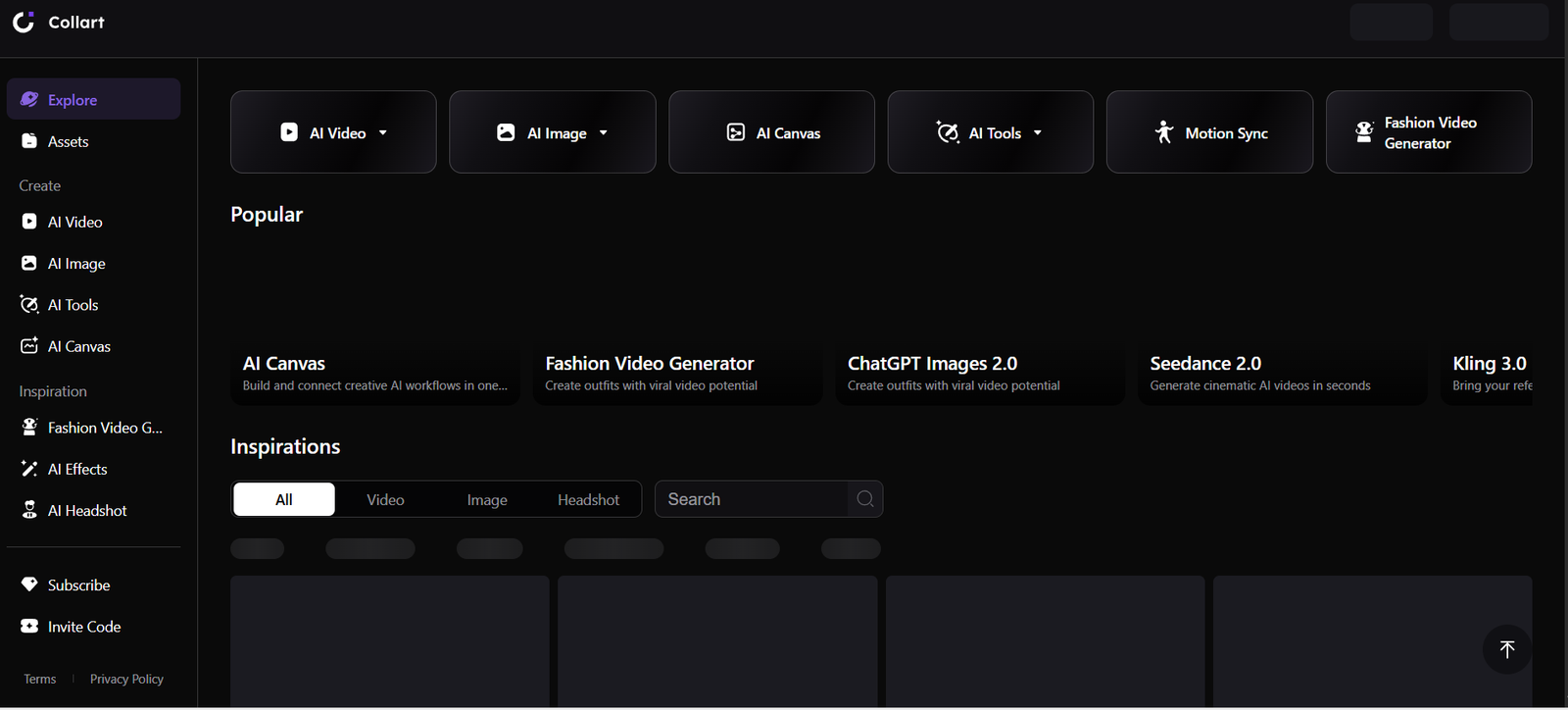Click the Collart brand name
The height and width of the screenshot is (710, 1568).
coord(76,22)
